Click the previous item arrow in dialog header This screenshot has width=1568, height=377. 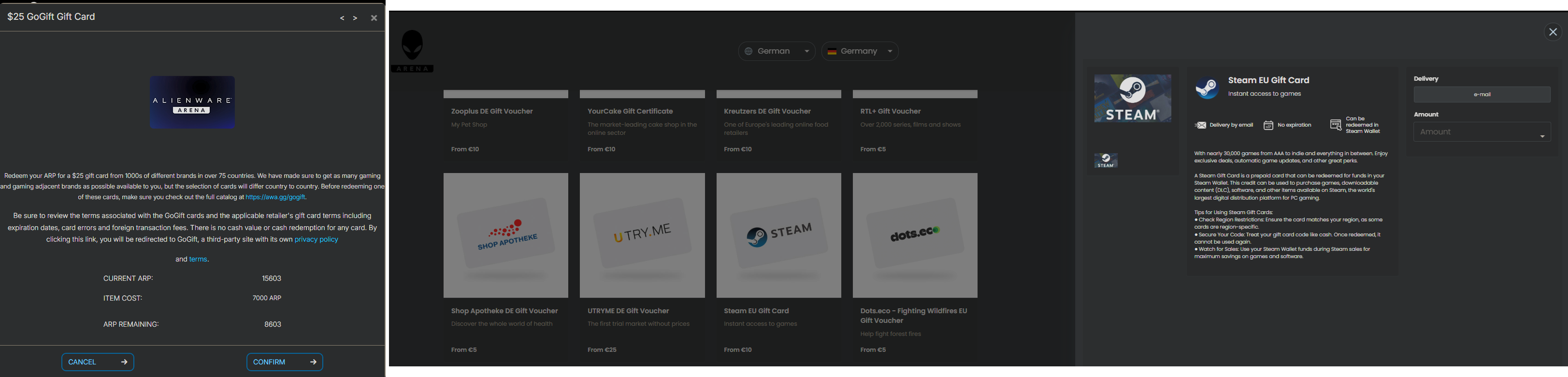point(342,18)
